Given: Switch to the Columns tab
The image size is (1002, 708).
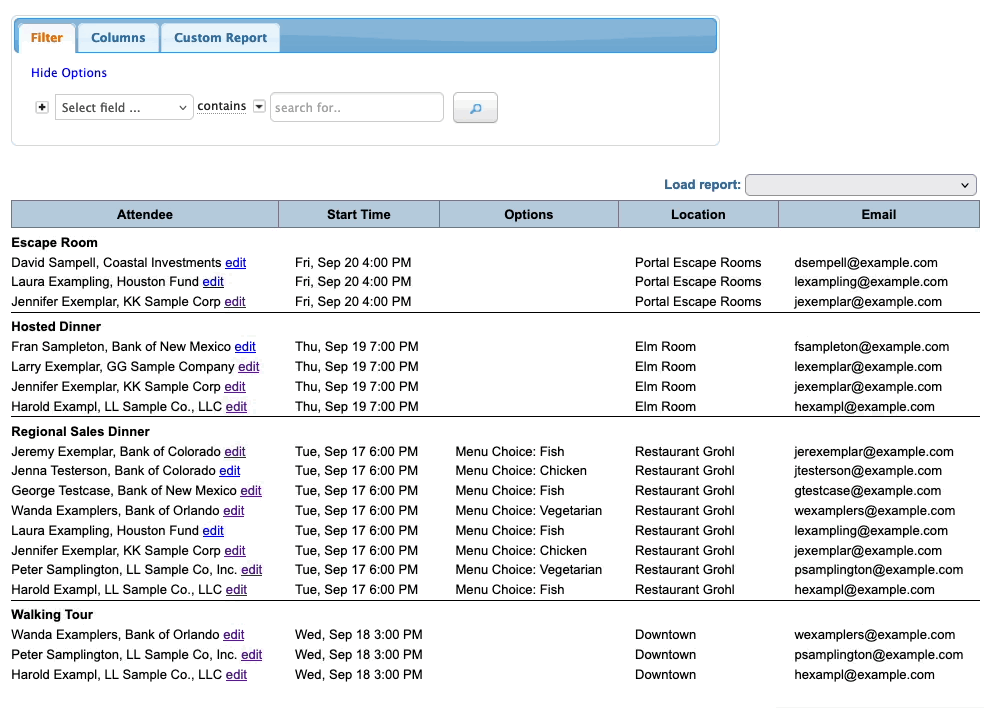Looking at the screenshot, I should tap(118, 38).
